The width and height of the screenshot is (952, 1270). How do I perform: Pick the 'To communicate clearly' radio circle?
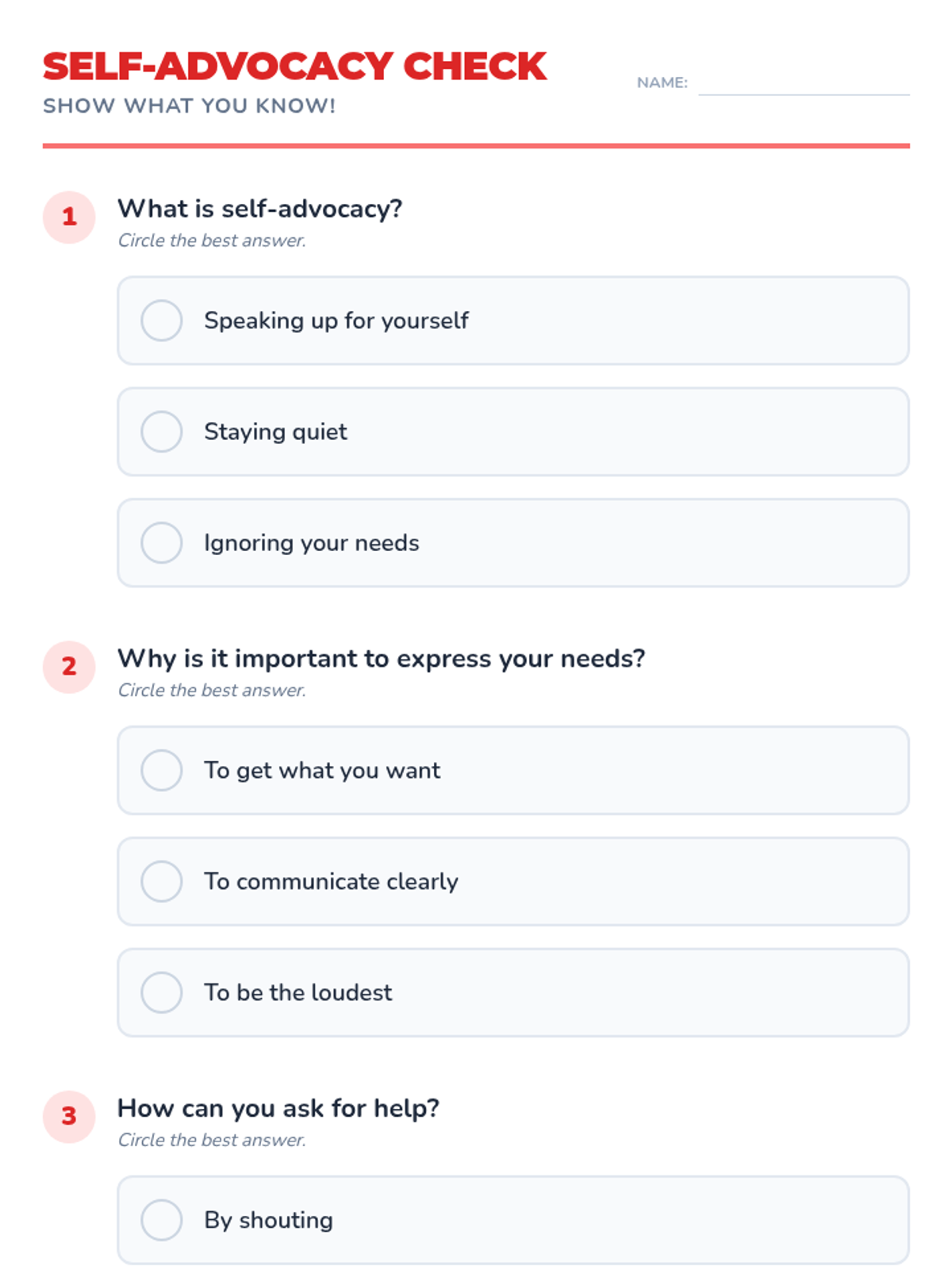pyautogui.click(x=162, y=881)
